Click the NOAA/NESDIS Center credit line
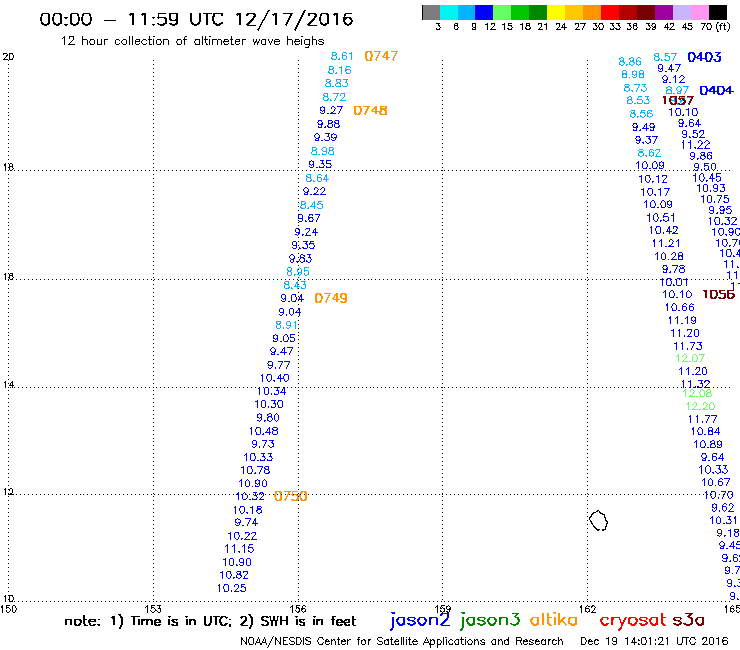 (402, 641)
